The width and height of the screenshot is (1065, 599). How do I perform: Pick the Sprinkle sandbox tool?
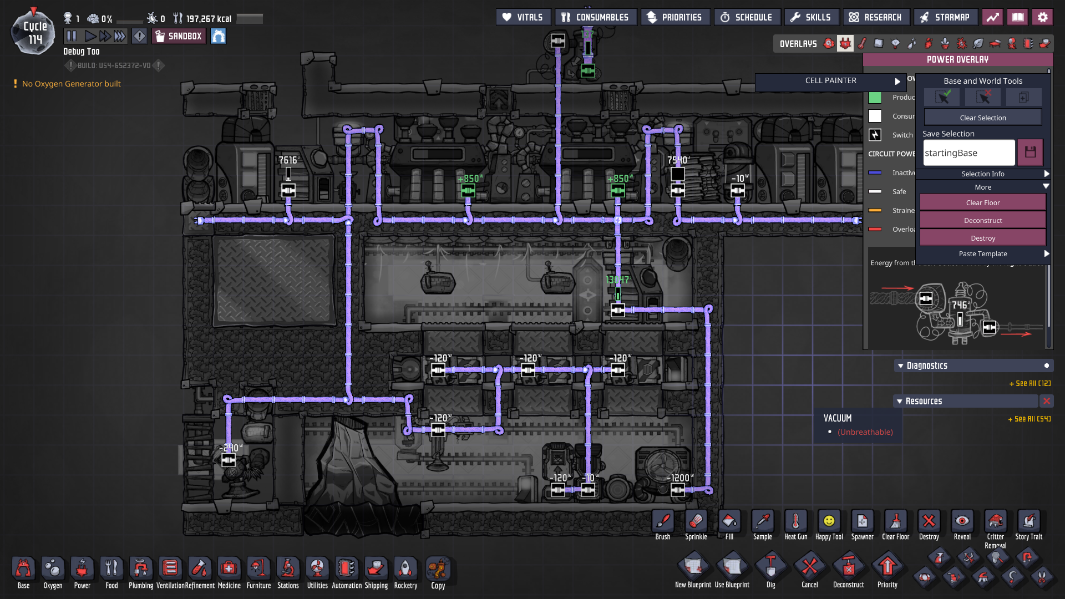(x=696, y=522)
